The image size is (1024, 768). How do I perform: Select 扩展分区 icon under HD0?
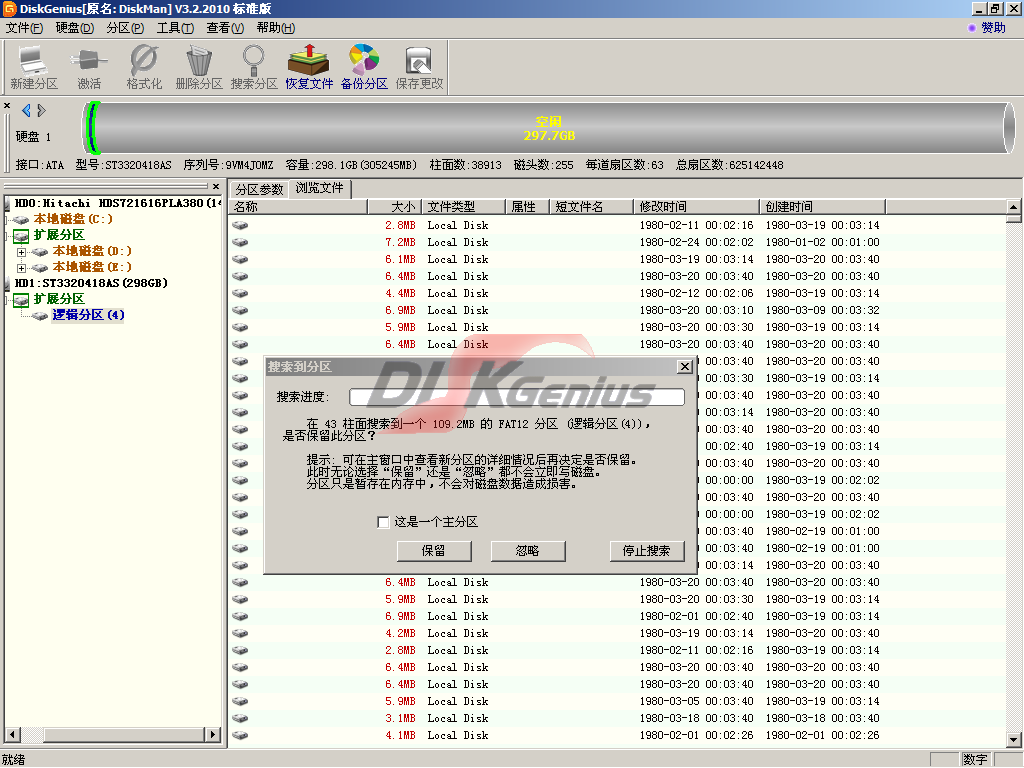[x=22, y=235]
